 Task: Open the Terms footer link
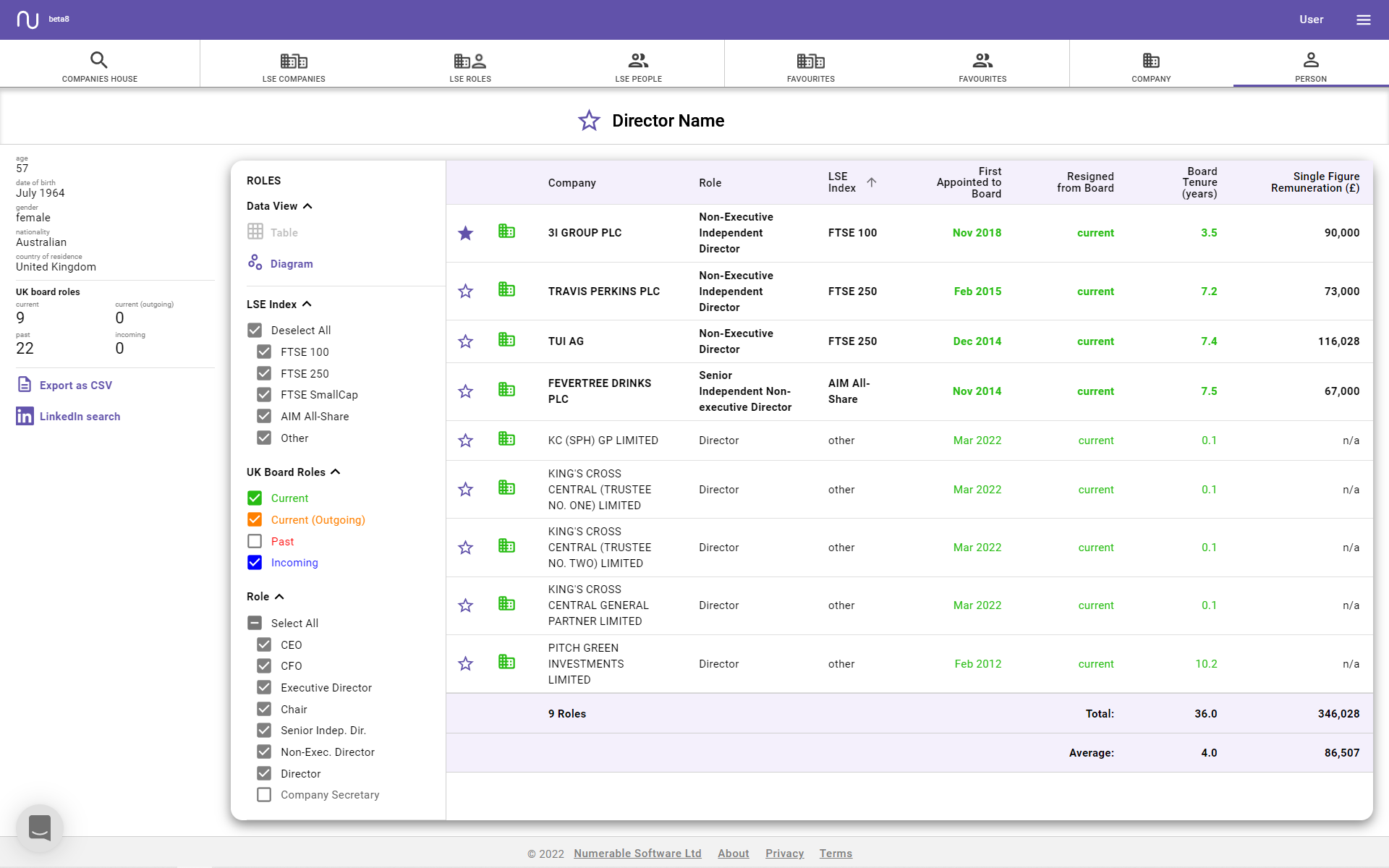836,854
